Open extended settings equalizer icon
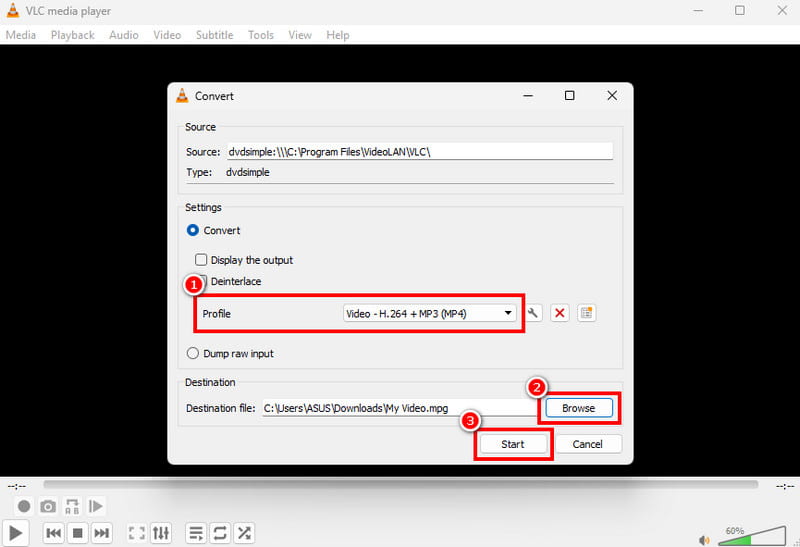 (161, 533)
